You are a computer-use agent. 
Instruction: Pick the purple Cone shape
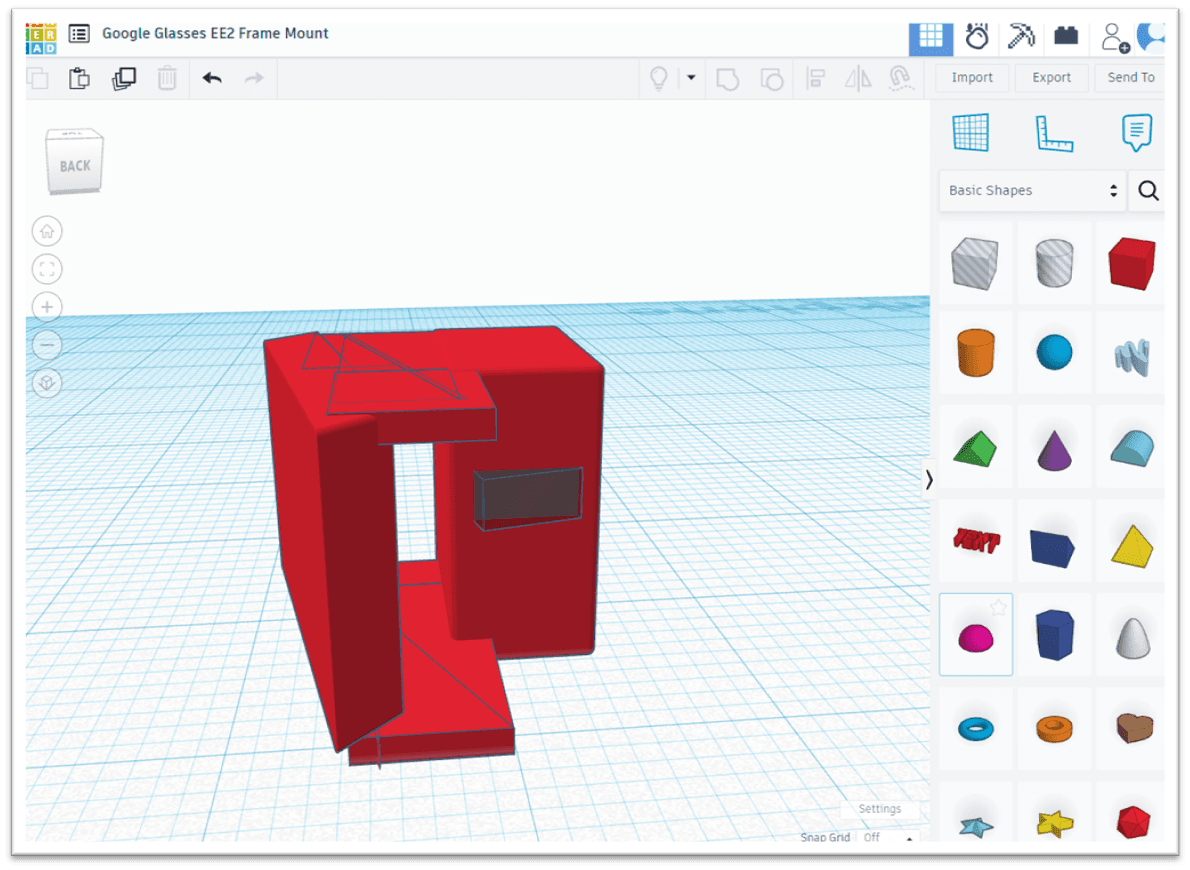(x=1054, y=450)
